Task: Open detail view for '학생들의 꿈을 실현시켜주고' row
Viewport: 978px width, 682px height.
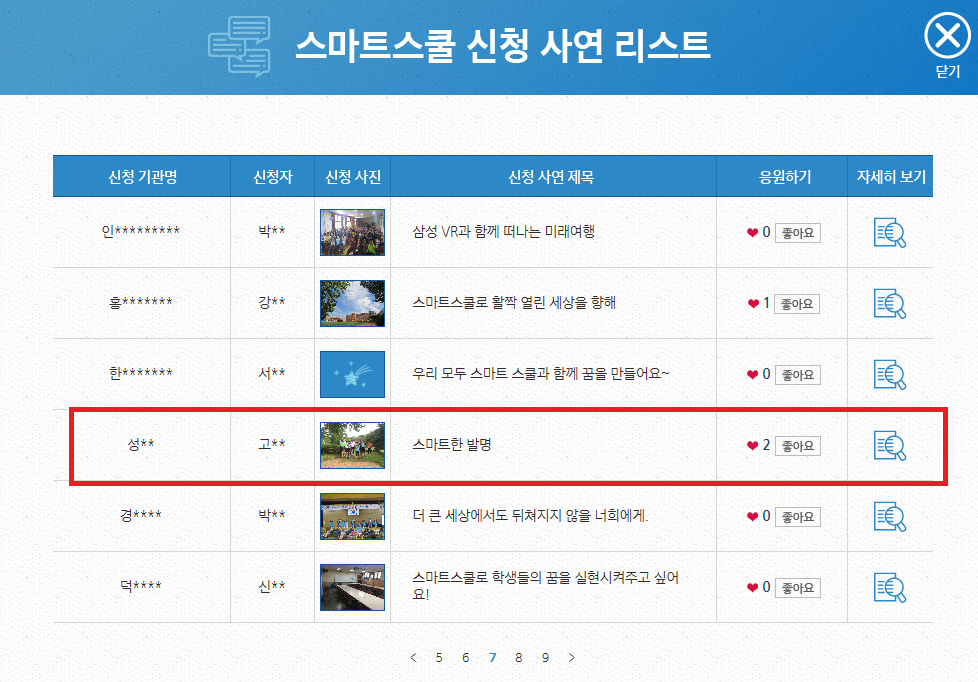Action: (890, 588)
